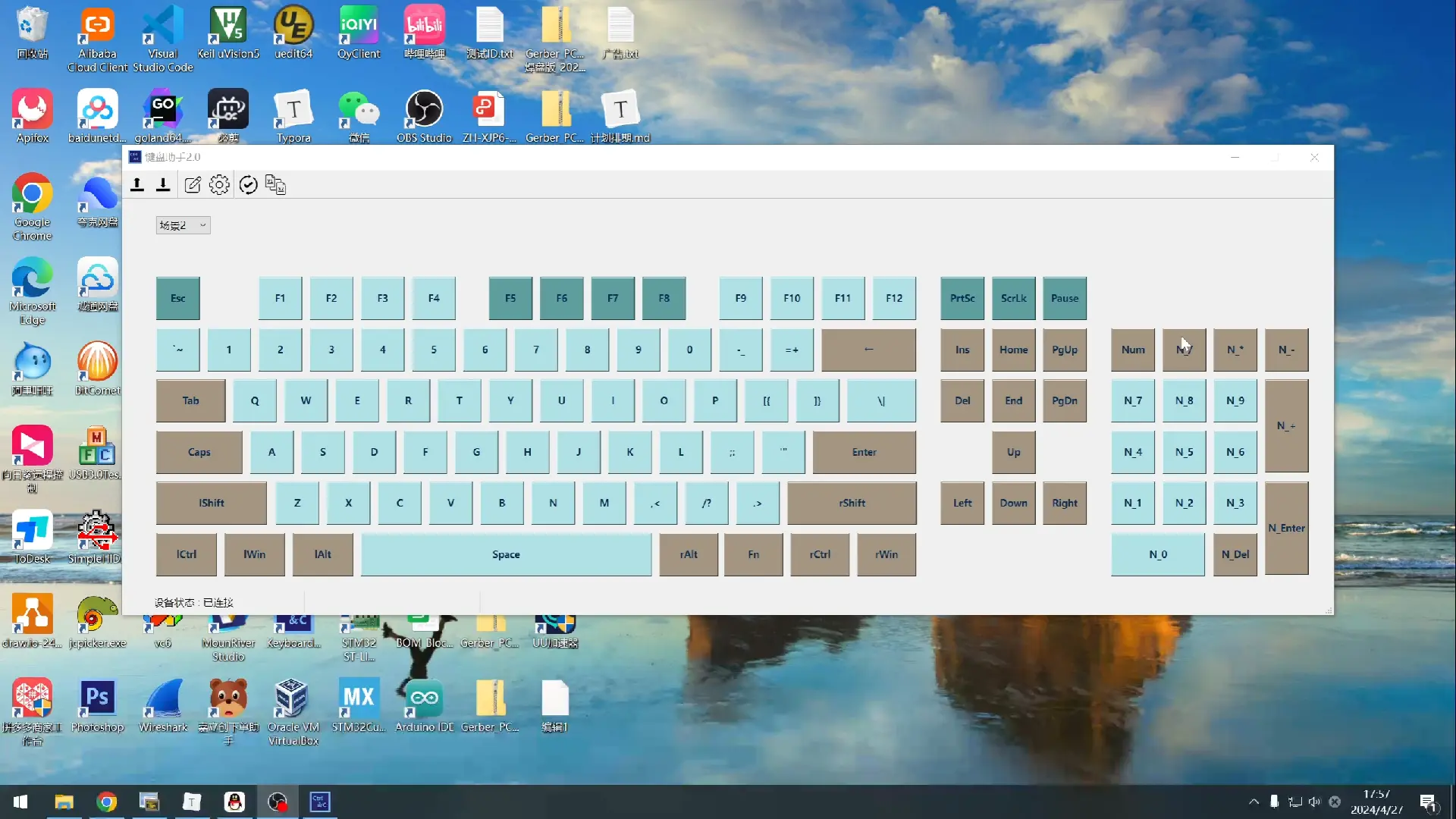The width and height of the screenshot is (1456, 819).
Task: Select the PgDn key
Action: tap(1065, 400)
